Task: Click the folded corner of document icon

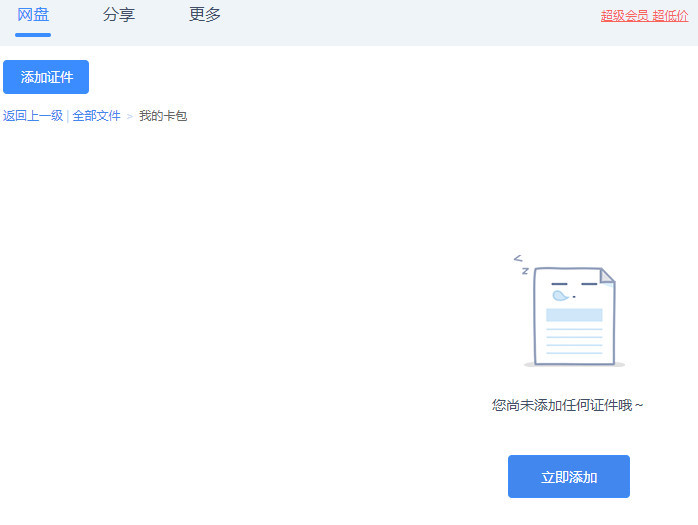Action: point(607,276)
